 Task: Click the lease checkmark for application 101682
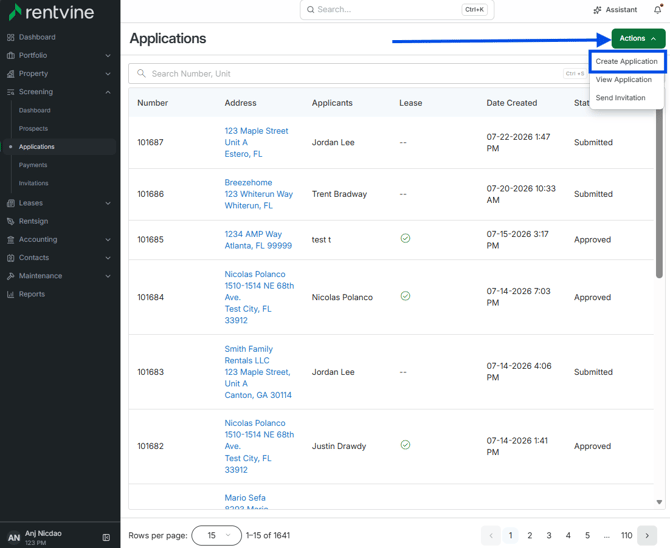pos(405,445)
